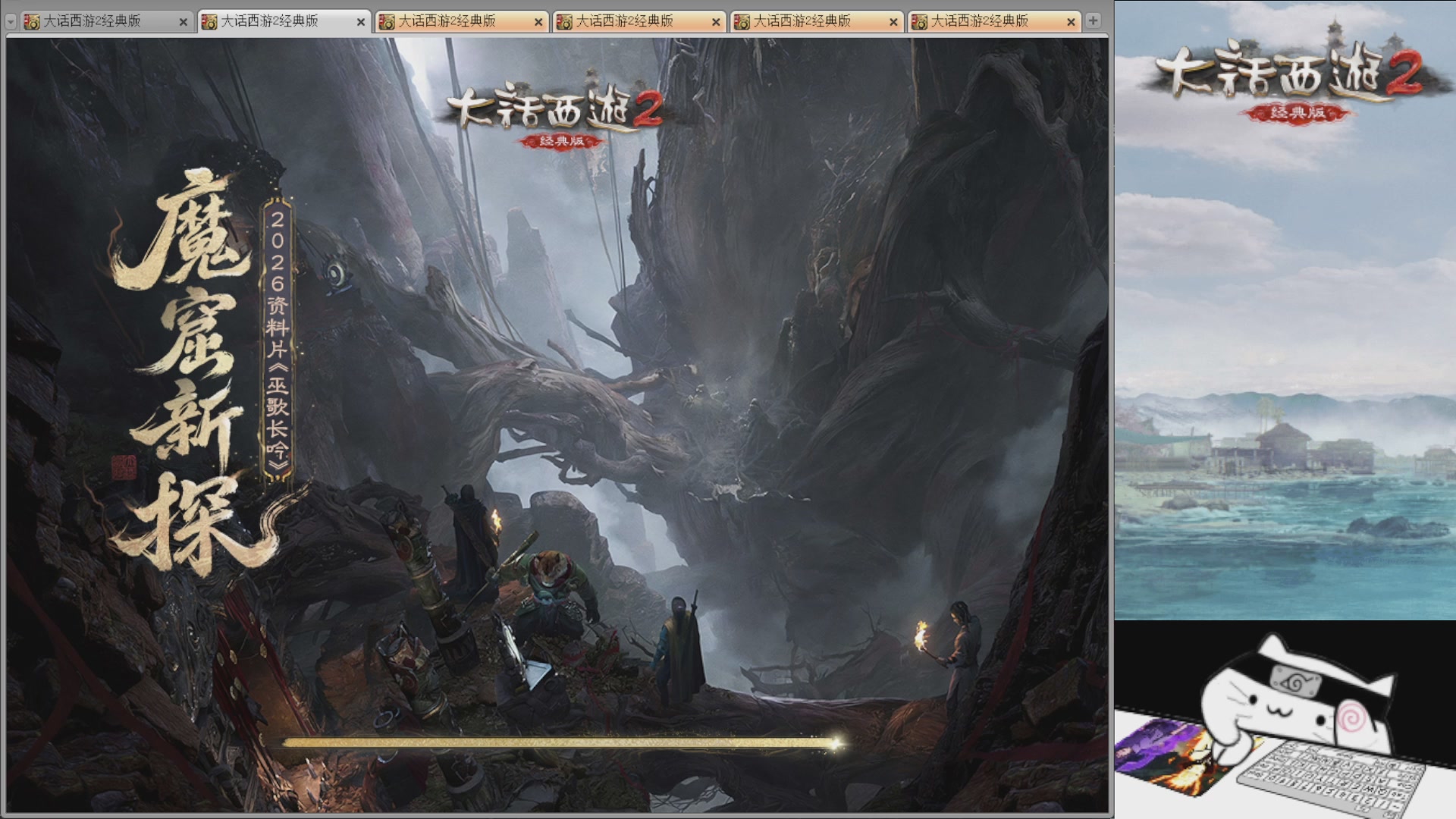Screen dimensions: 1456x819
Task: Activate the fourth 大话西游2经典版 tab
Action: point(639,21)
